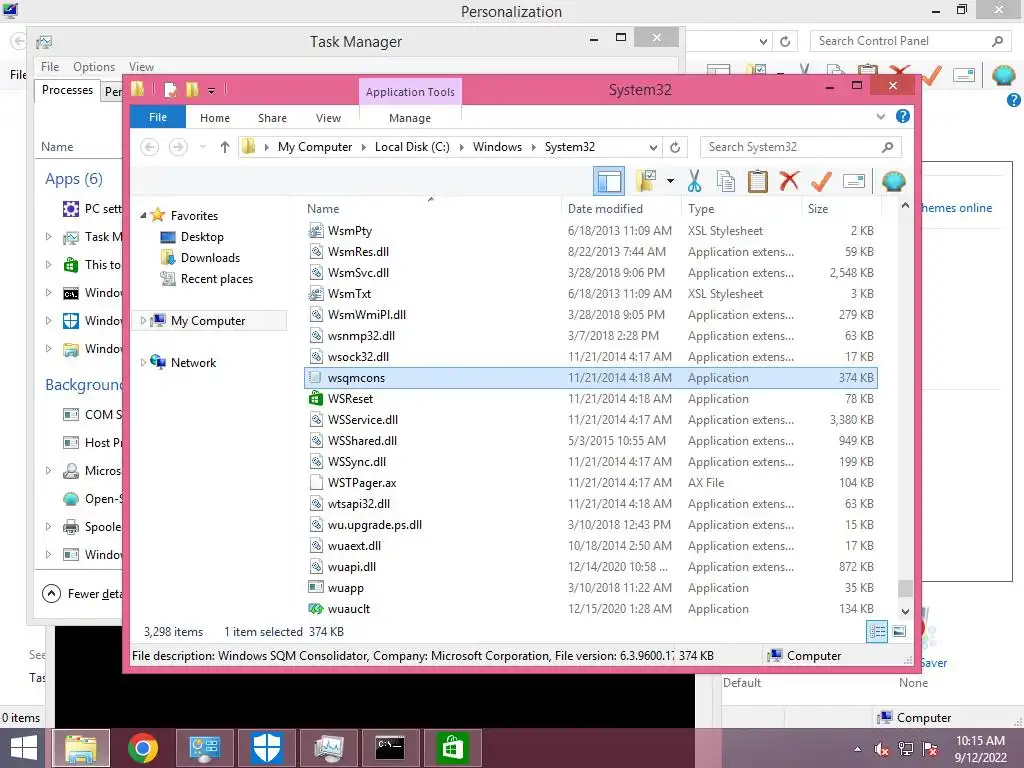Click the System32 window help icon
1024x768 pixels.
click(x=903, y=116)
